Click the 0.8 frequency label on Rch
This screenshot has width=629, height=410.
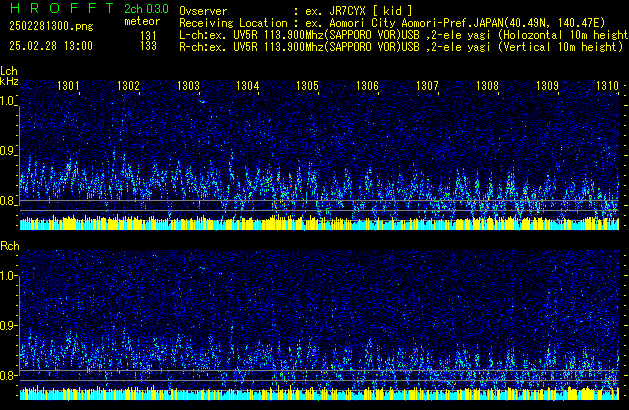click(7, 375)
